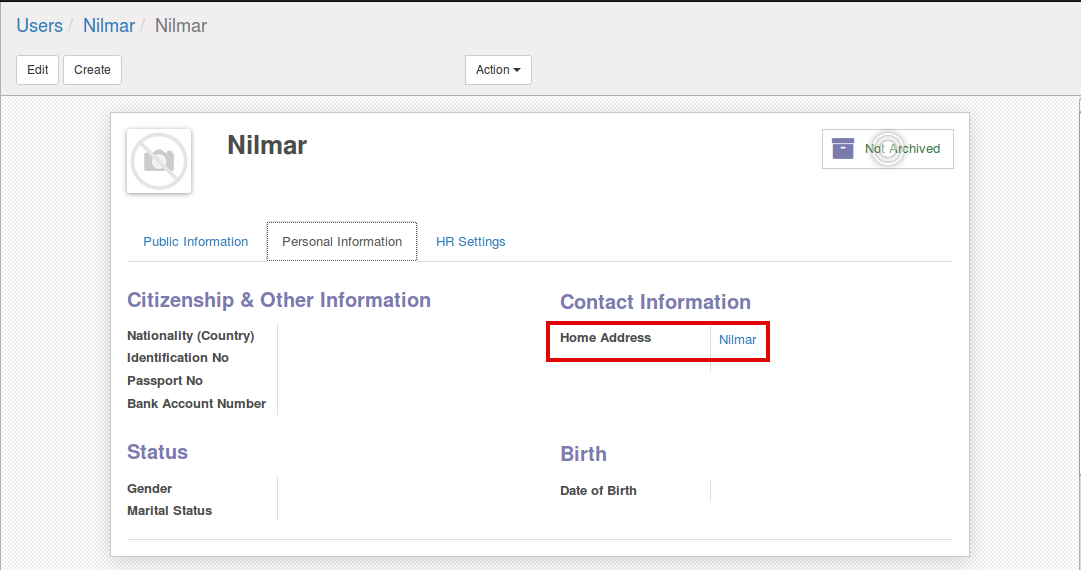
Task: Open the blue Nilmar breadcrumb link
Action: 109,26
